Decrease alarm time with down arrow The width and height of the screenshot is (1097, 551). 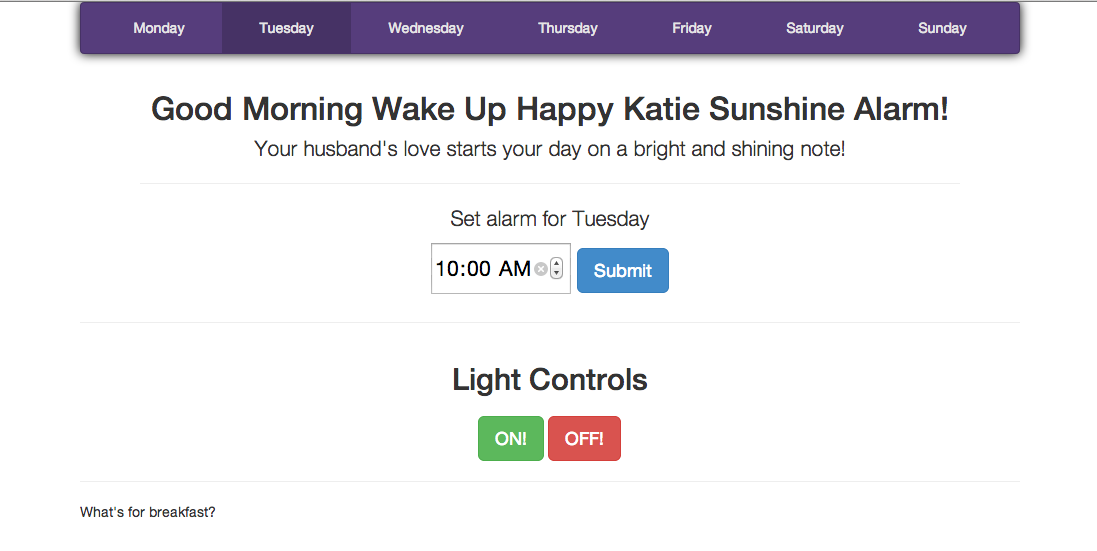coord(557,274)
